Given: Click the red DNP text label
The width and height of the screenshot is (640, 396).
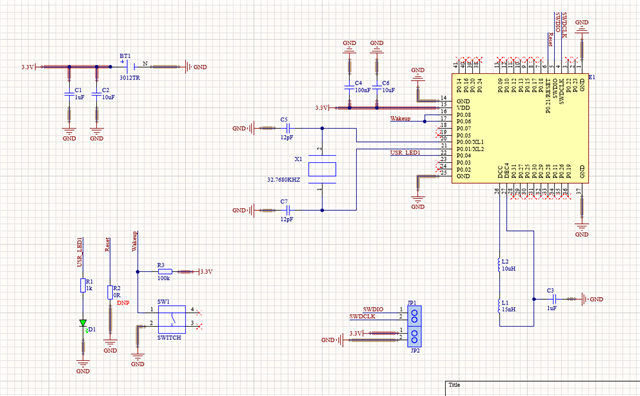Looking at the screenshot, I should pos(123,303).
